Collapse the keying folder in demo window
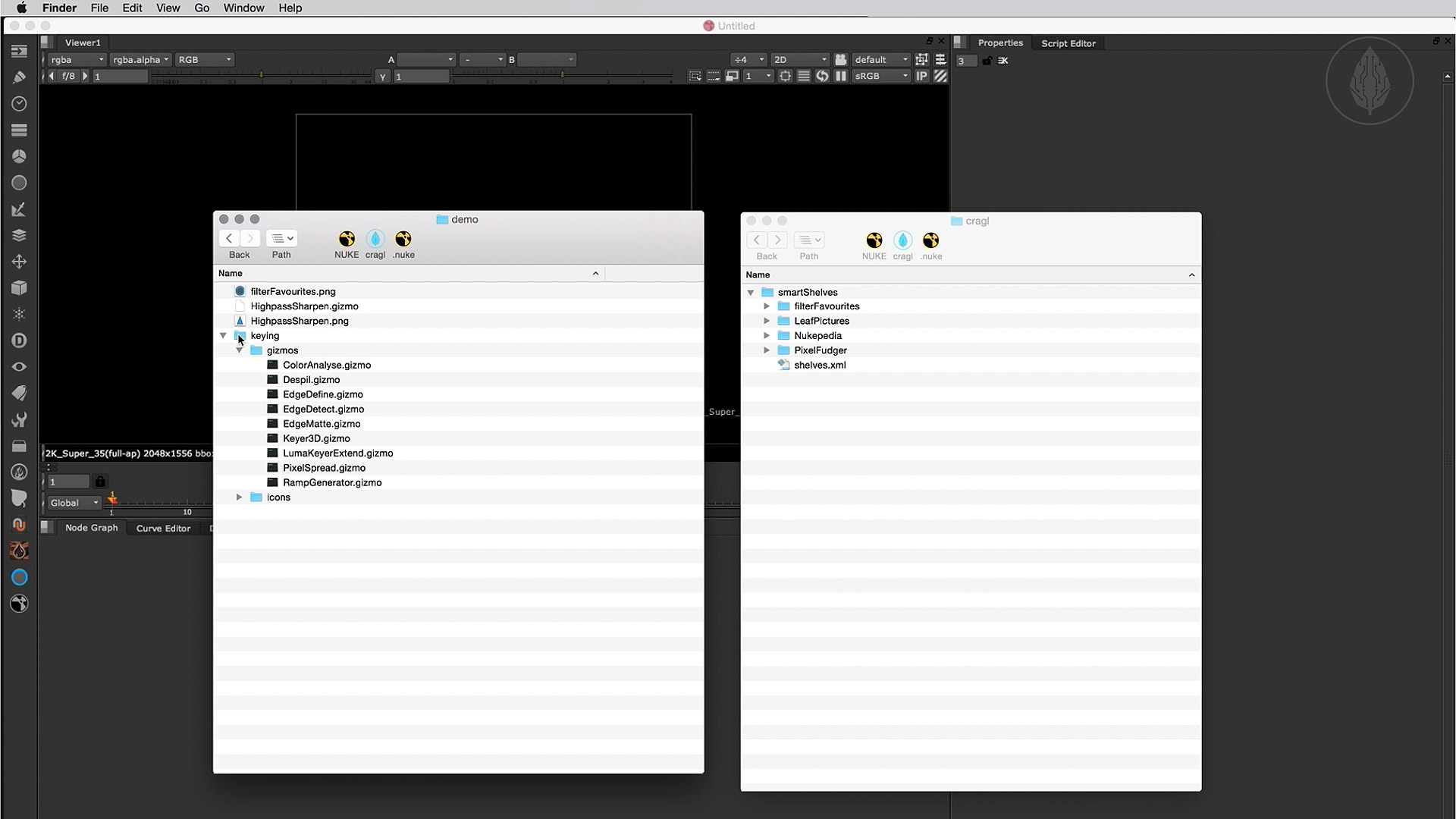This screenshot has width=1456, height=819. click(x=223, y=335)
